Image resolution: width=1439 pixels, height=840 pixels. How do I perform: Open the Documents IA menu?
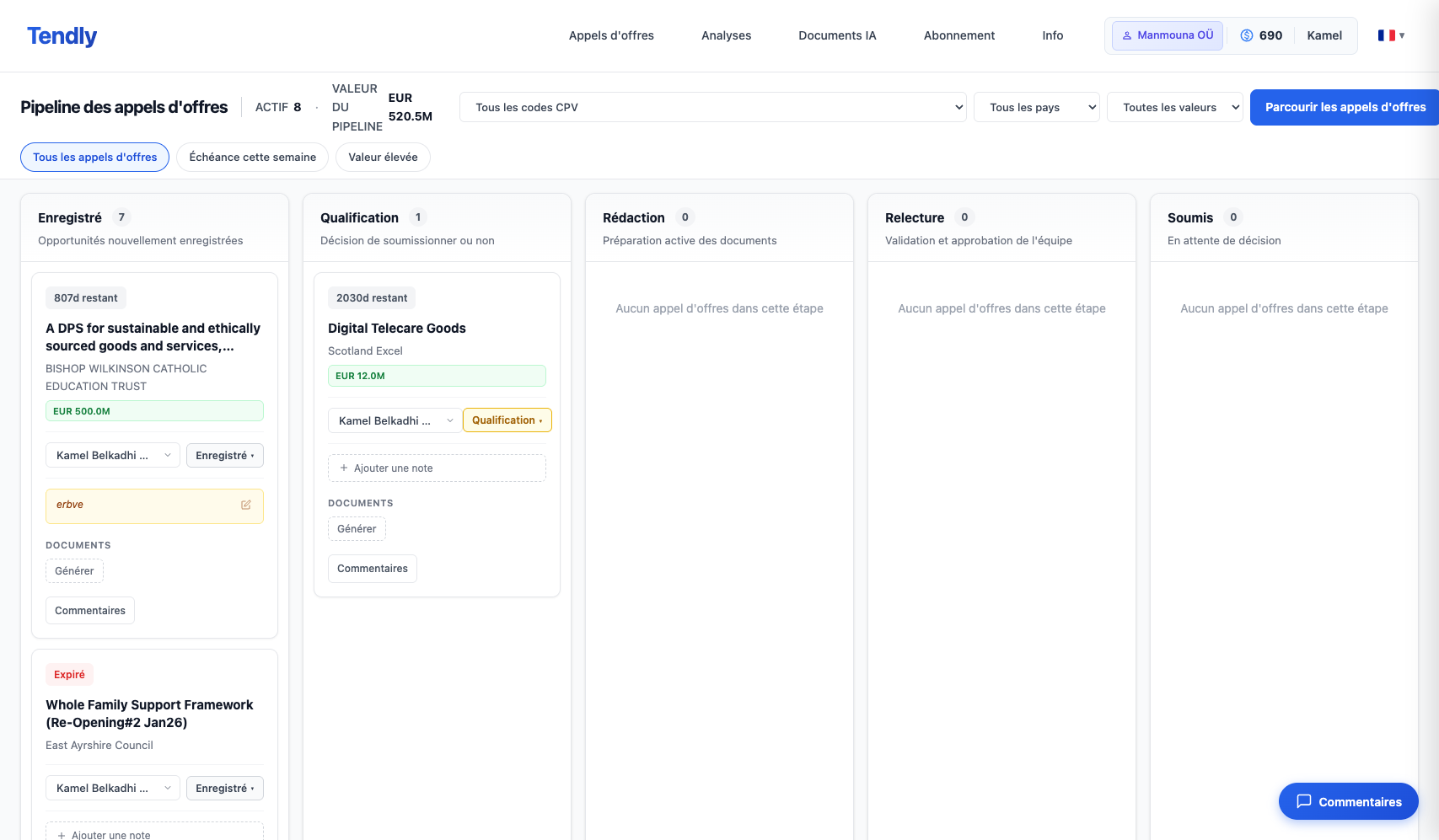tap(837, 35)
